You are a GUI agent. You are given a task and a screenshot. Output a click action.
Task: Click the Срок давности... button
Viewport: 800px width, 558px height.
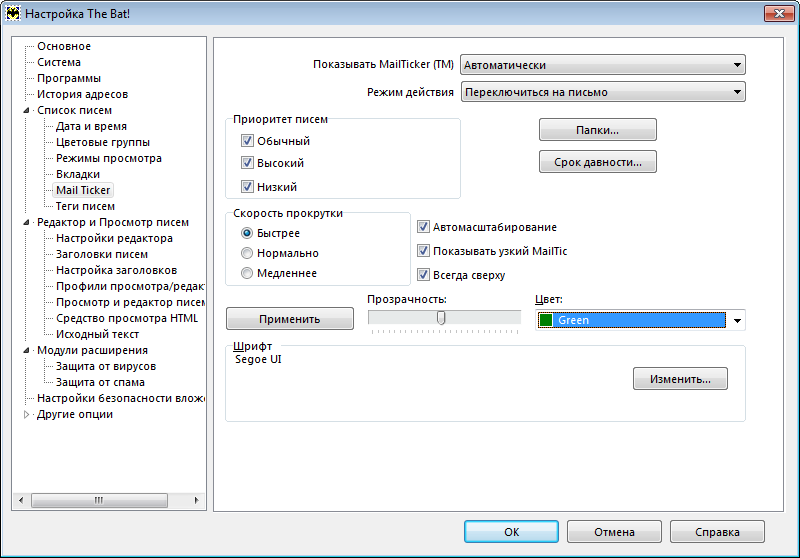tap(597, 162)
